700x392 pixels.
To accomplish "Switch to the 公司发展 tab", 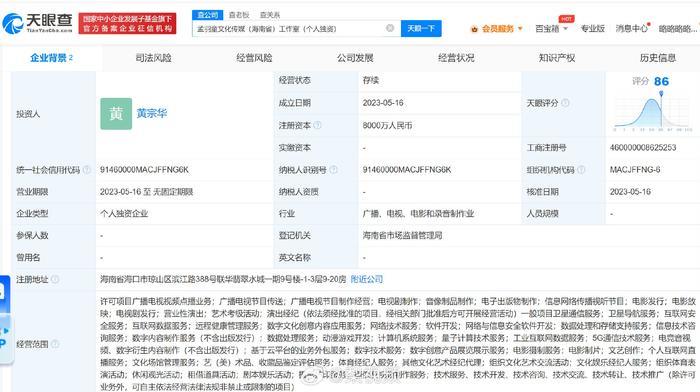I will (355, 58).
